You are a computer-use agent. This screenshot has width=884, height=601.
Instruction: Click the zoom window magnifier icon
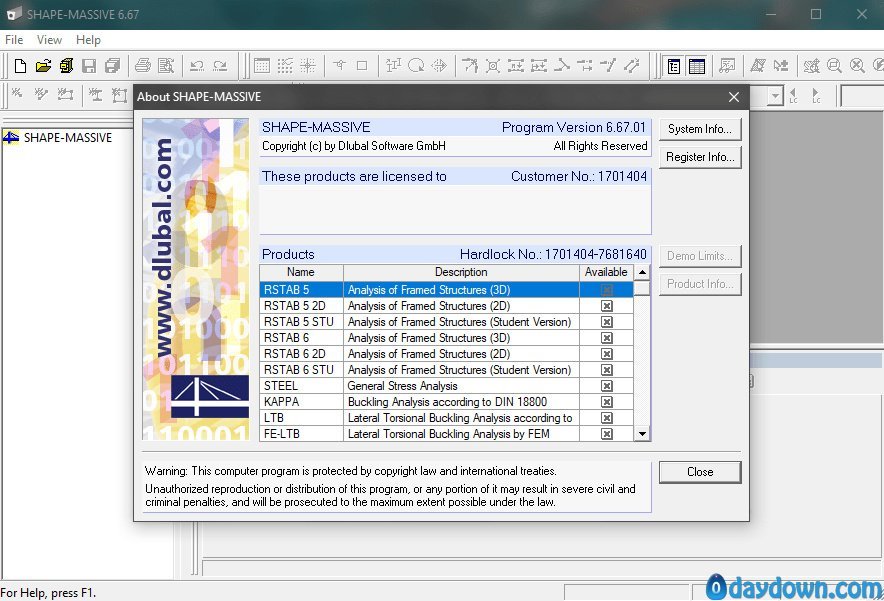[834, 66]
